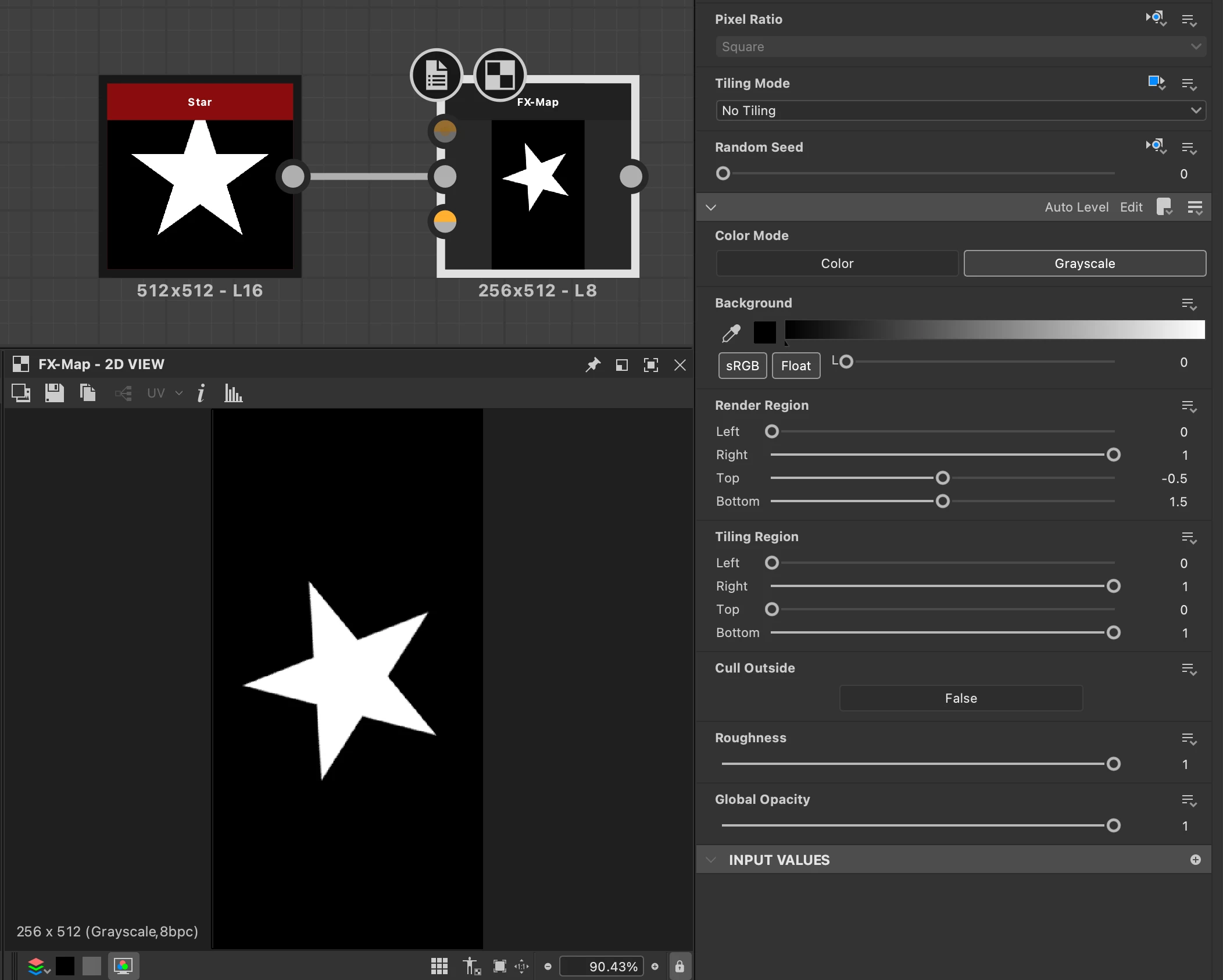This screenshot has height=980, width=1223.
Task: Click the Cull Outside False button
Action: [x=960, y=698]
